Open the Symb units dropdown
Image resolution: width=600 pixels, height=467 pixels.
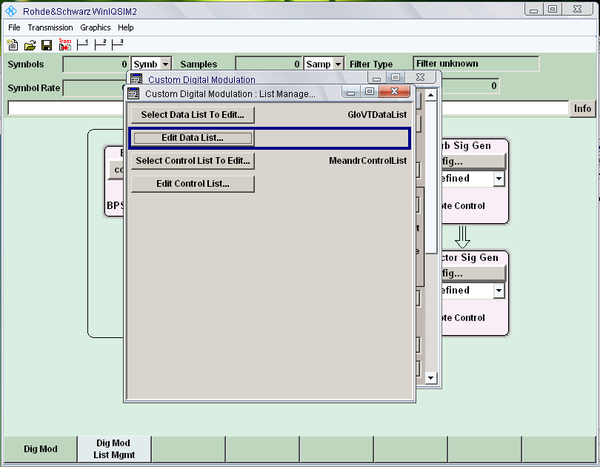pyautogui.click(x=165, y=64)
